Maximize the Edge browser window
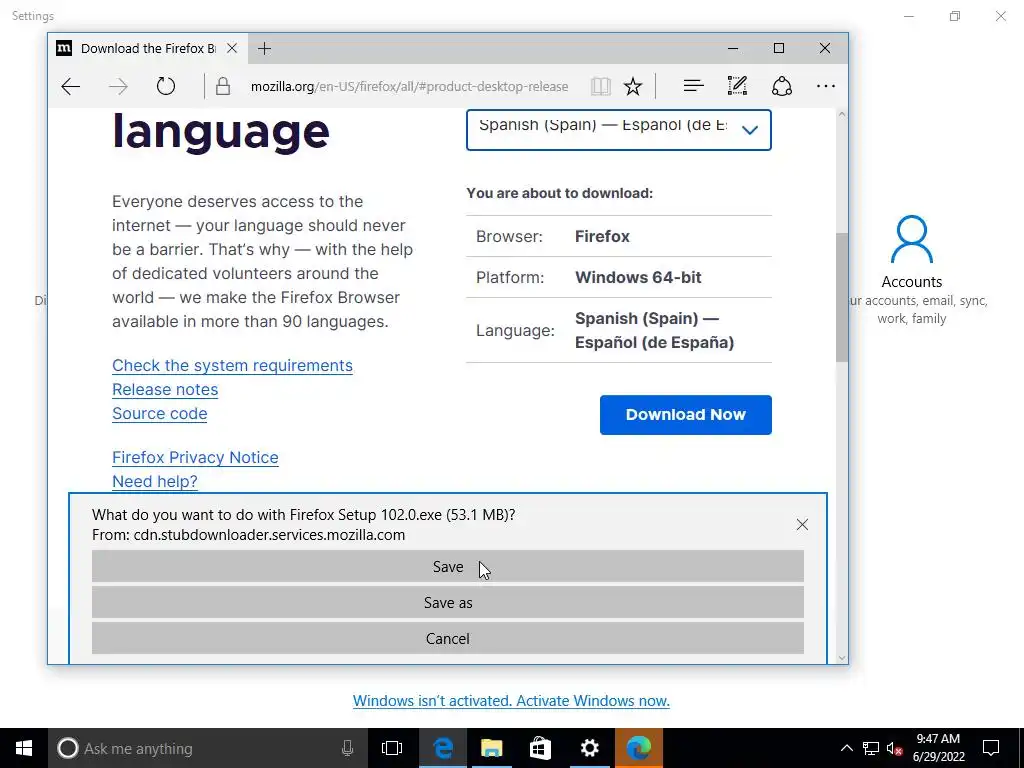 click(x=778, y=48)
